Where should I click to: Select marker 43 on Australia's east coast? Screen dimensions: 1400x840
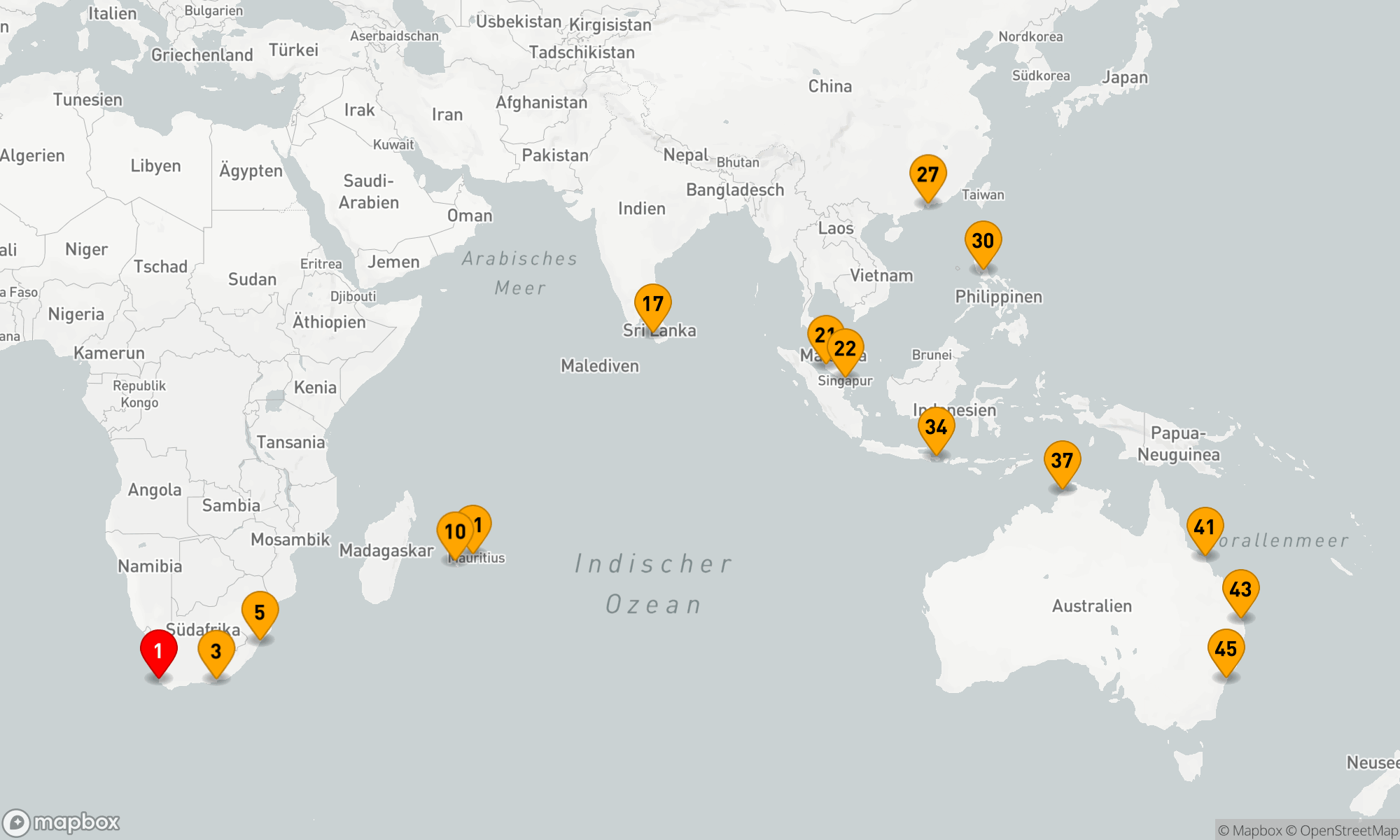click(x=1240, y=589)
